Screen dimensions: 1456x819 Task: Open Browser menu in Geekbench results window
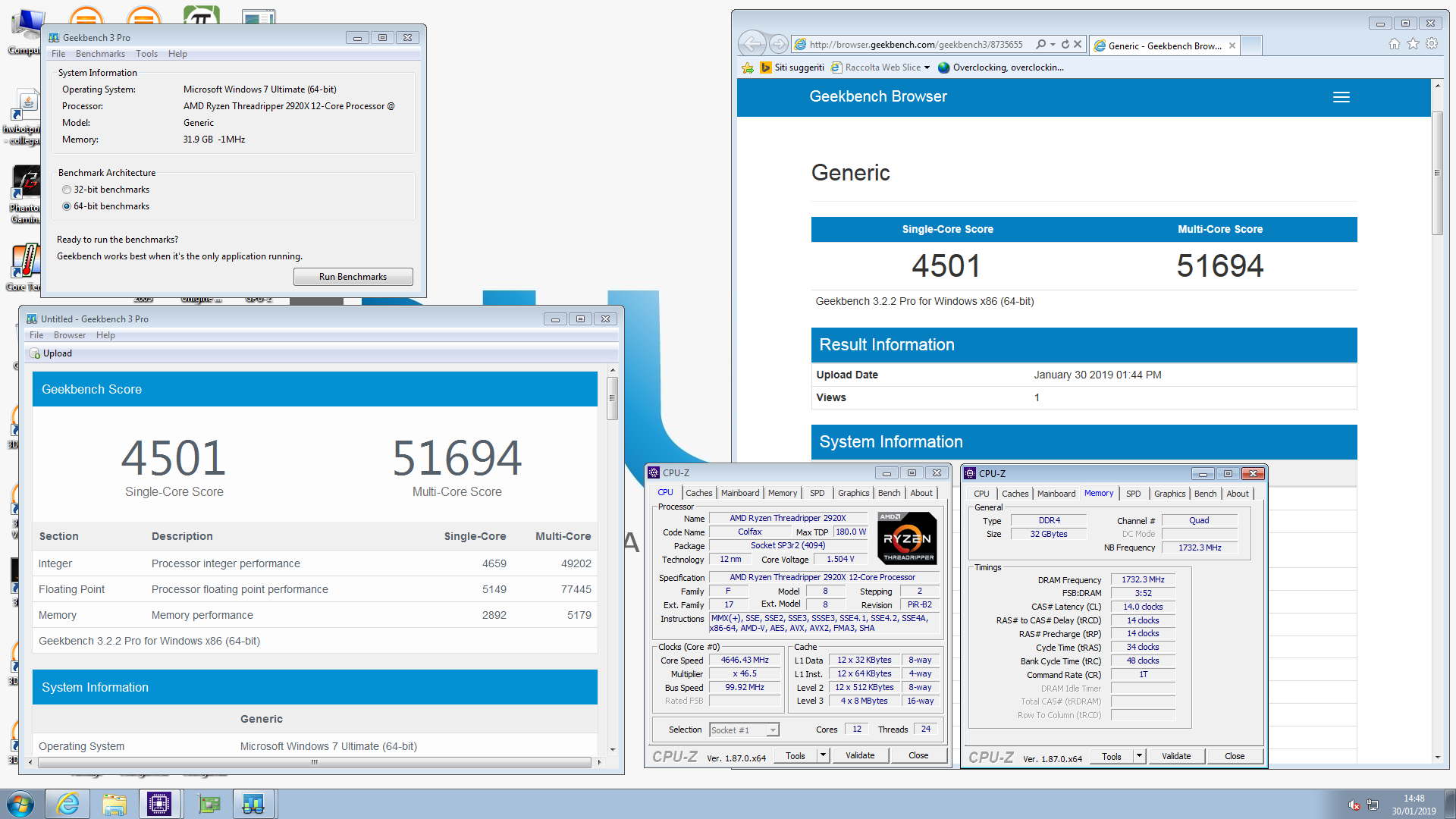[x=70, y=335]
